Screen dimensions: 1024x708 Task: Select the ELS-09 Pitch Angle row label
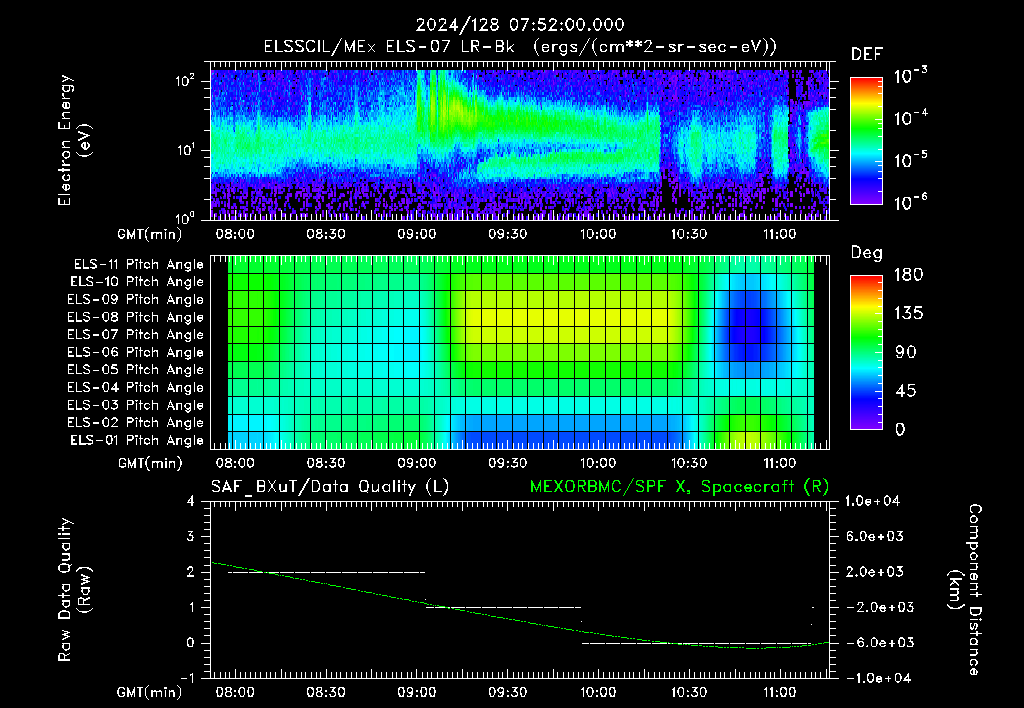pyautogui.click(x=136, y=300)
